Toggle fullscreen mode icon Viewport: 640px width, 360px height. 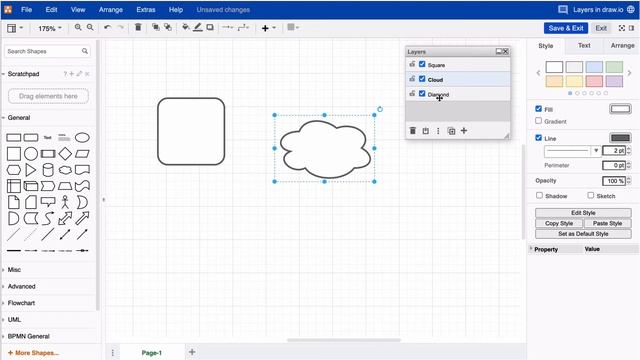622,28
